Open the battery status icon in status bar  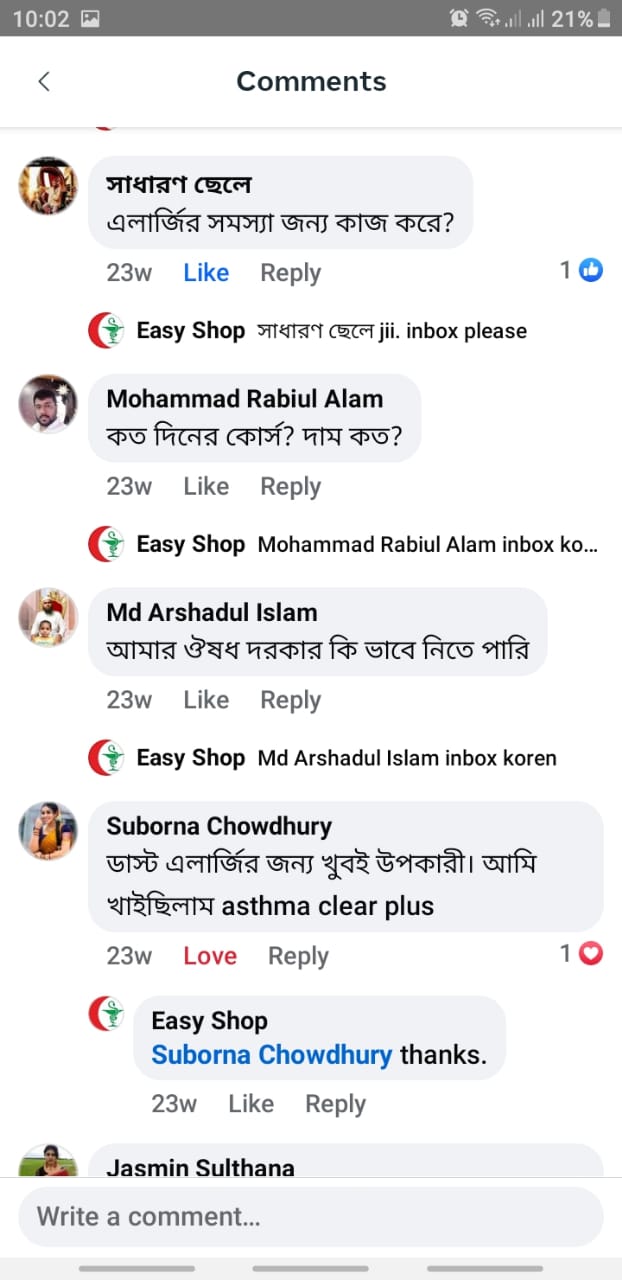coord(603,18)
